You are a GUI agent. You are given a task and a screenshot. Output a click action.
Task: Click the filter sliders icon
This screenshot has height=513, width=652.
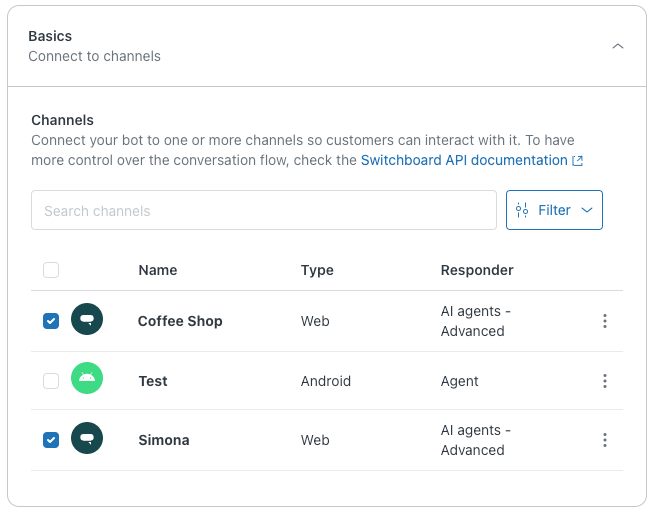[x=522, y=210]
